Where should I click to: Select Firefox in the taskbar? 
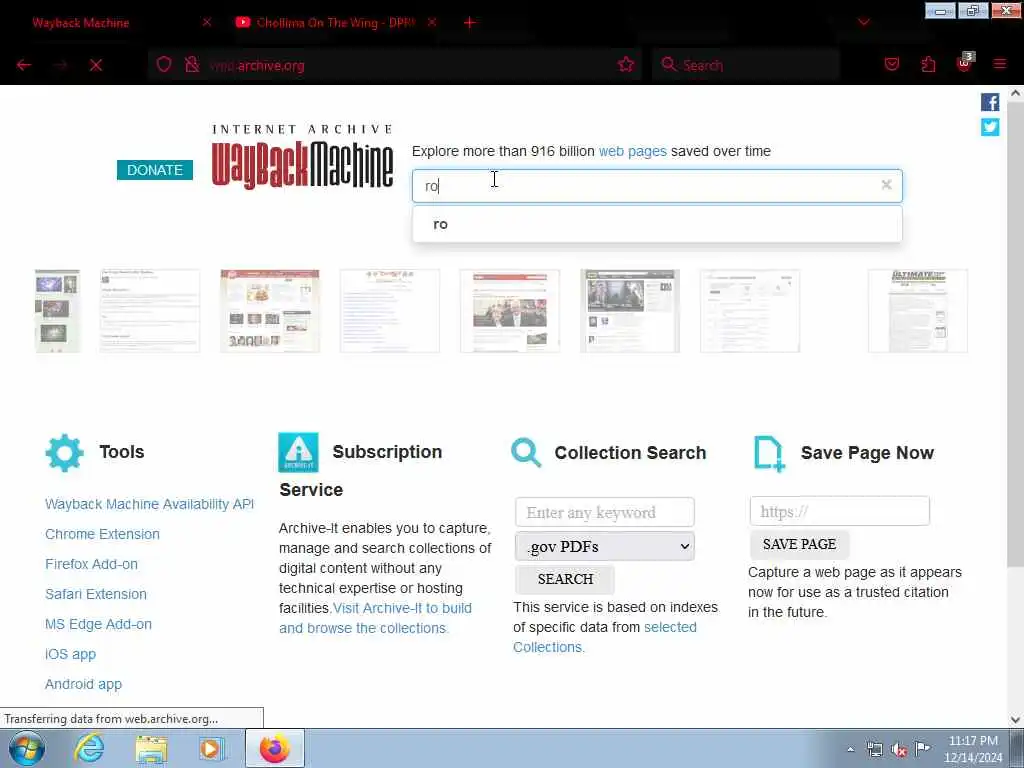click(x=275, y=748)
